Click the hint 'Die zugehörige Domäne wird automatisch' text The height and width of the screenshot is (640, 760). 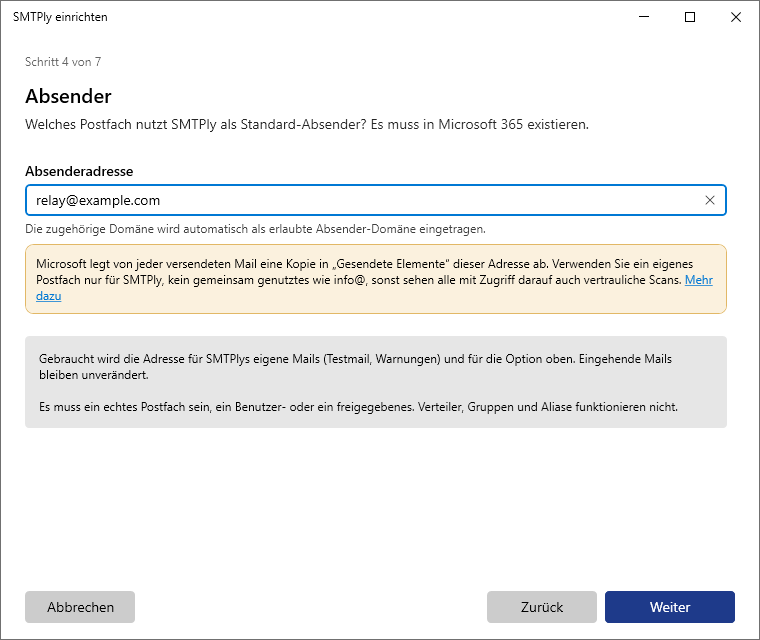(x=255, y=229)
